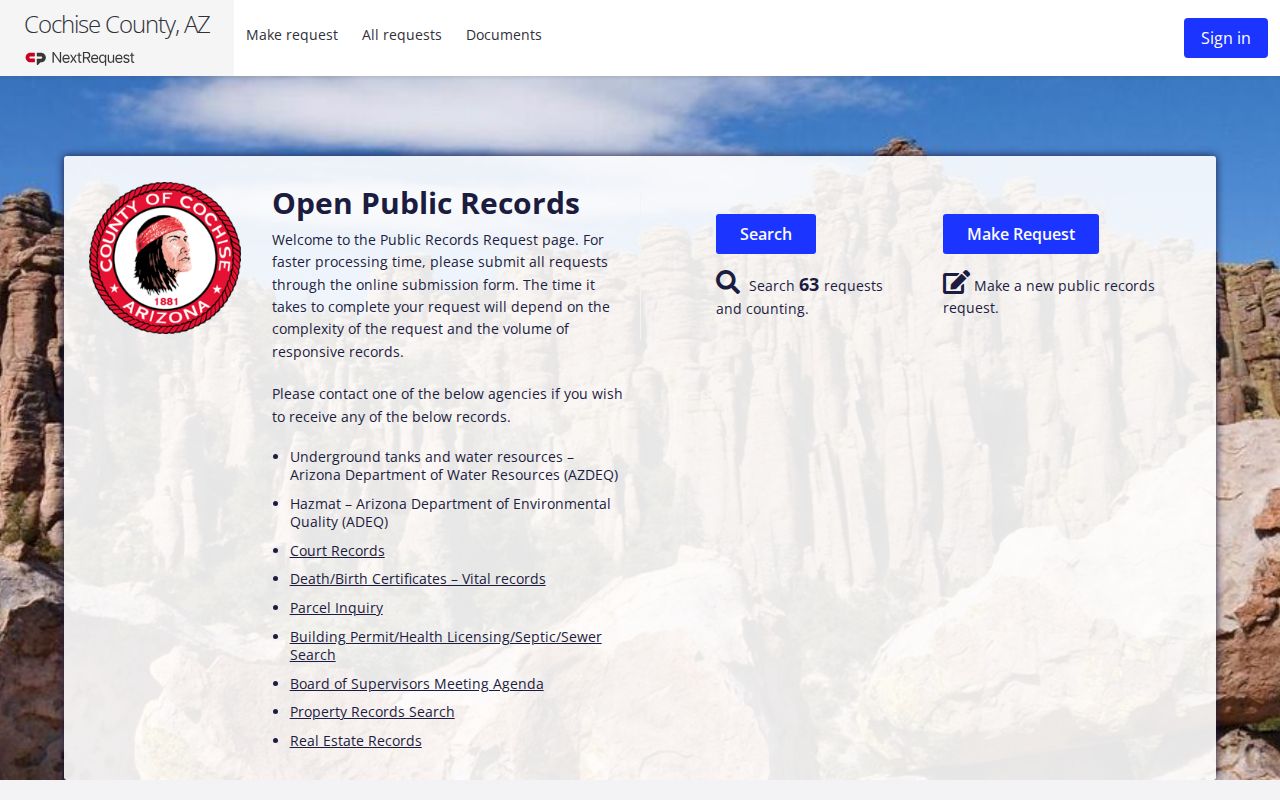Click the magnifying glass search icon

pyautogui.click(x=728, y=283)
